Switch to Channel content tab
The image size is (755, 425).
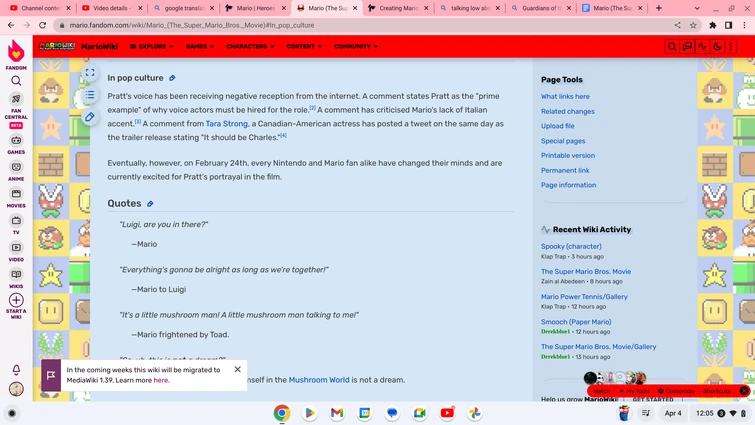40,8
